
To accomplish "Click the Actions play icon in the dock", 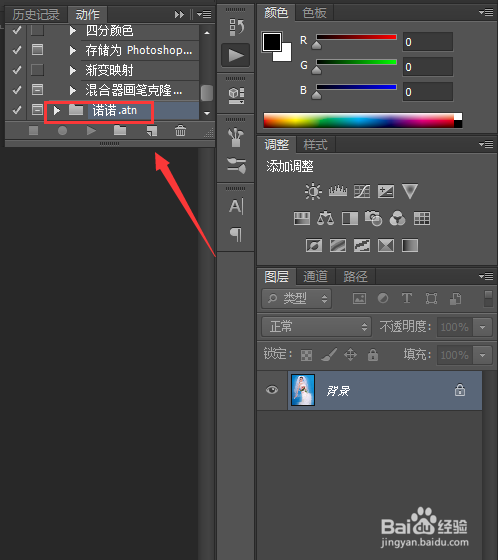I will tap(236, 55).
